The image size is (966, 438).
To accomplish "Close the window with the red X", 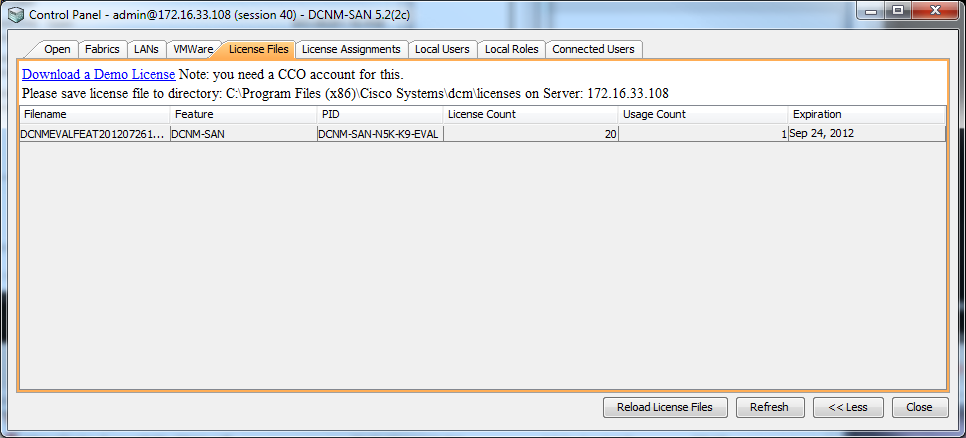I will pos(935,10).
